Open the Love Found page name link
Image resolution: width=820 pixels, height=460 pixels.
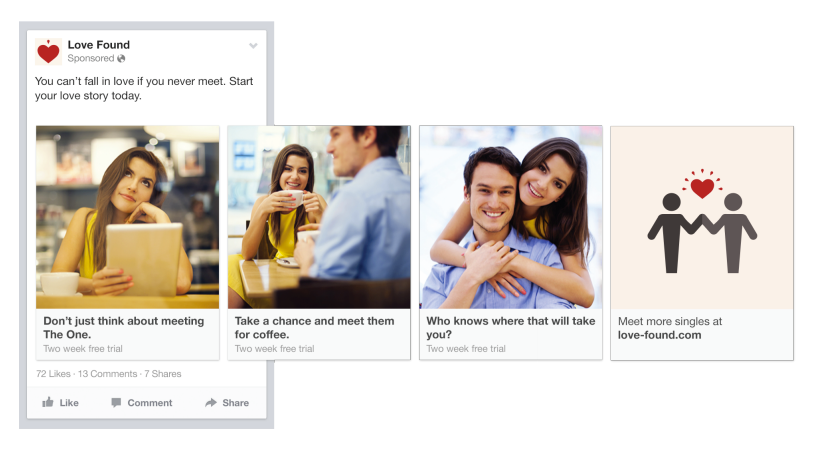(x=98, y=45)
